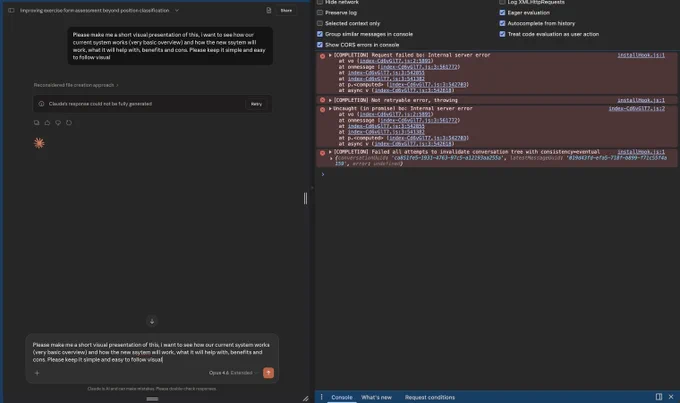Give thumbs down feedback
The width and height of the screenshot is (680, 403).
click(58, 123)
